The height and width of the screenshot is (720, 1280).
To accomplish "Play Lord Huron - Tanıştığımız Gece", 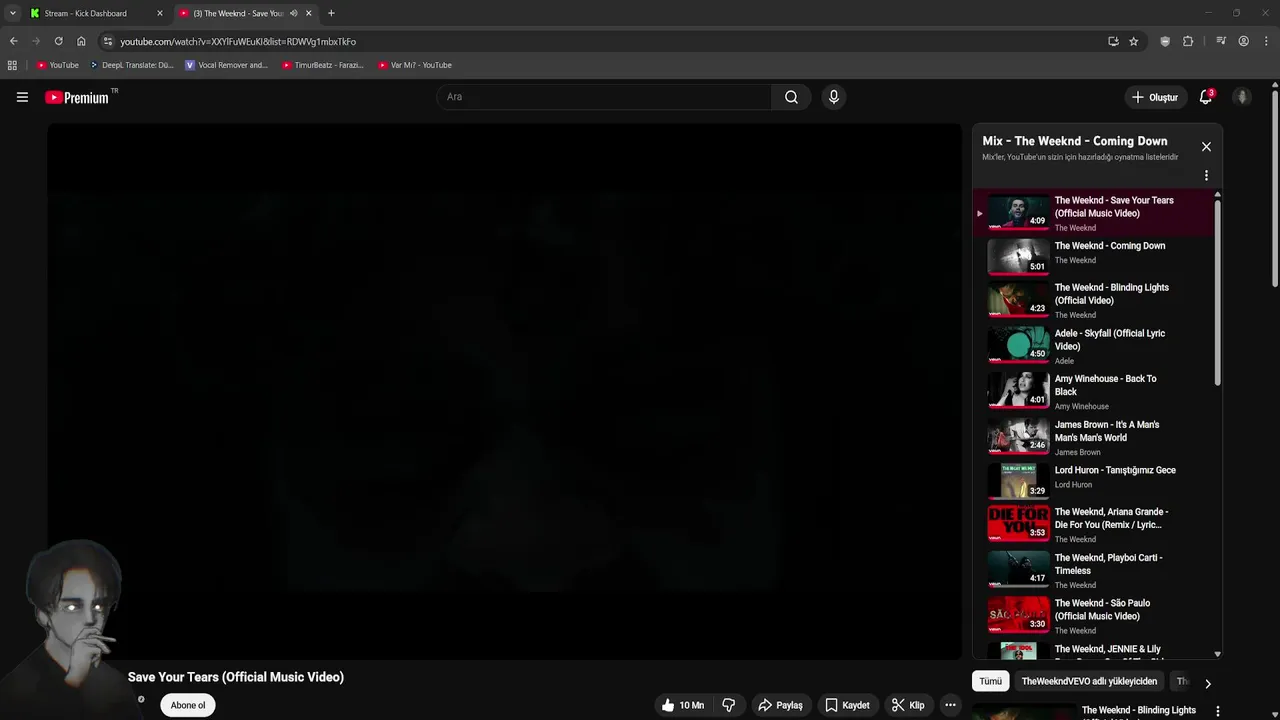I will pyautogui.click(x=1094, y=480).
